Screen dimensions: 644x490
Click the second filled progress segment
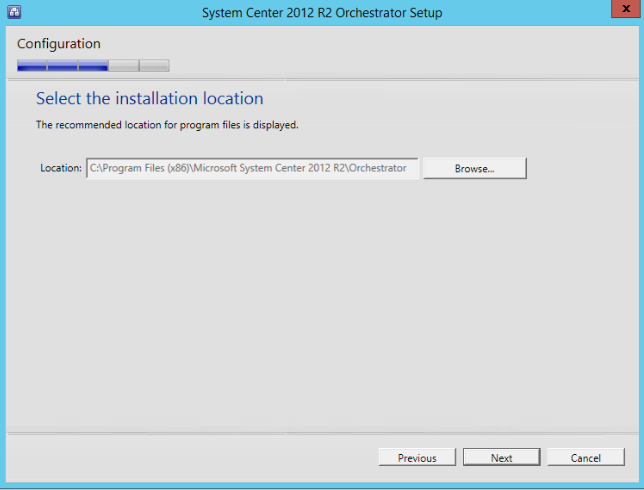[x=62, y=66]
